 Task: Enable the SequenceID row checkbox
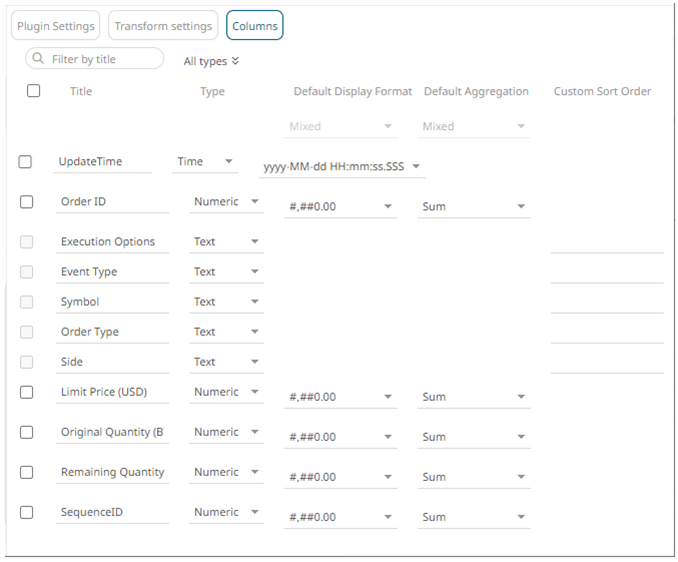(26, 512)
